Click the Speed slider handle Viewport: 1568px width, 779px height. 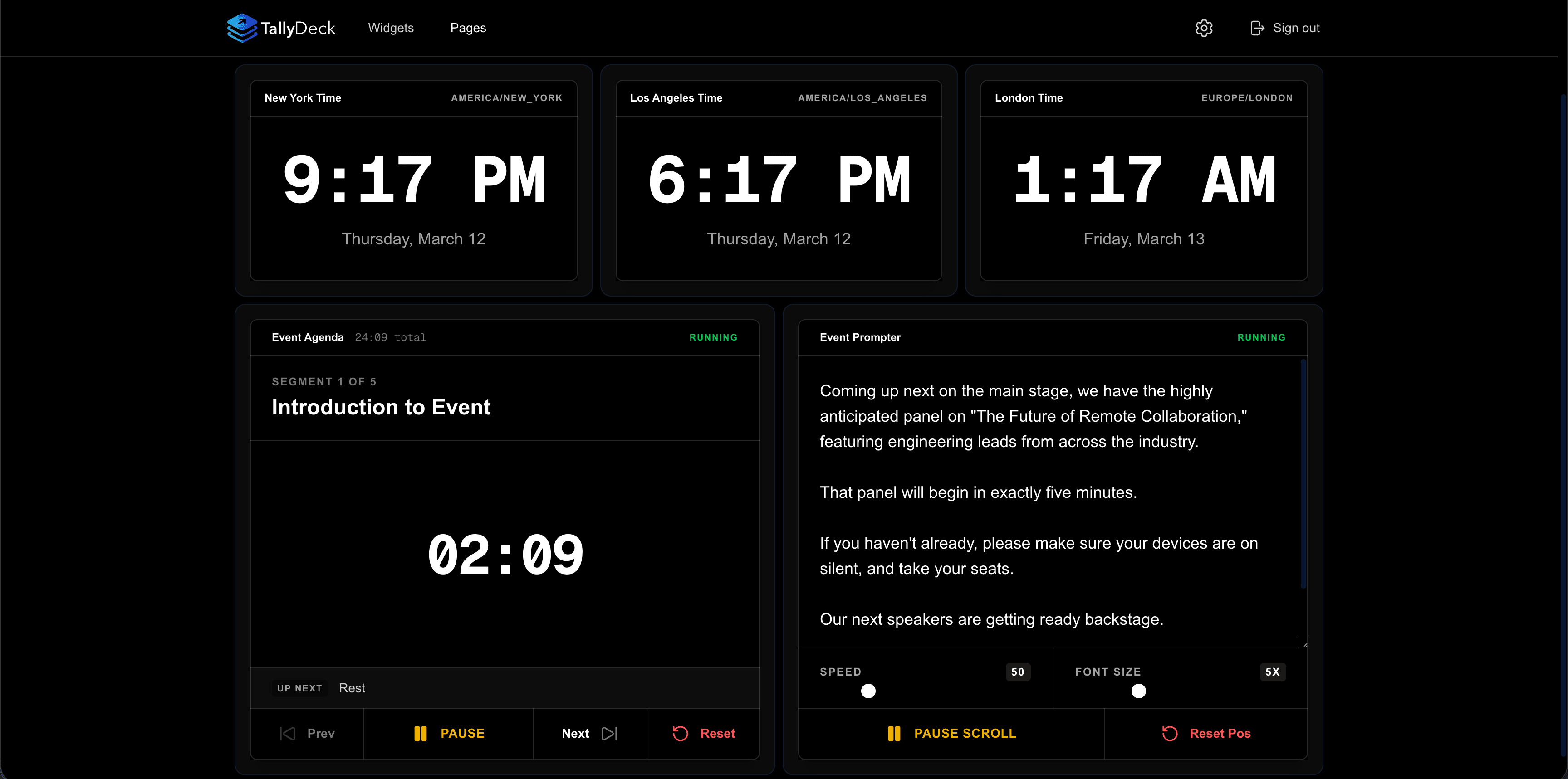868,691
